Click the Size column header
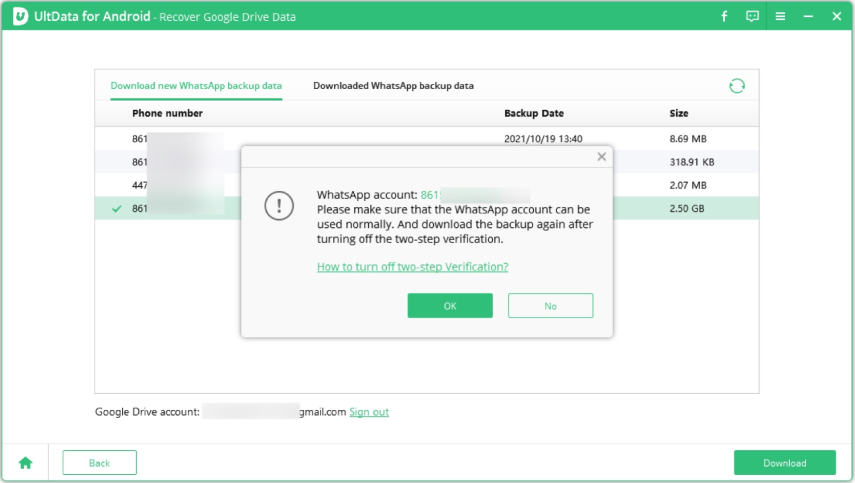Screen dimensions: 855x483 point(679,113)
